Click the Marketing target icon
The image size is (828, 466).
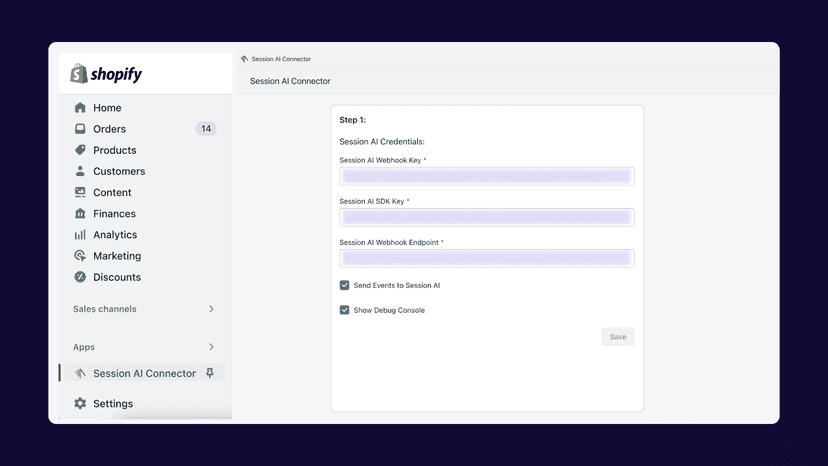(x=80, y=256)
